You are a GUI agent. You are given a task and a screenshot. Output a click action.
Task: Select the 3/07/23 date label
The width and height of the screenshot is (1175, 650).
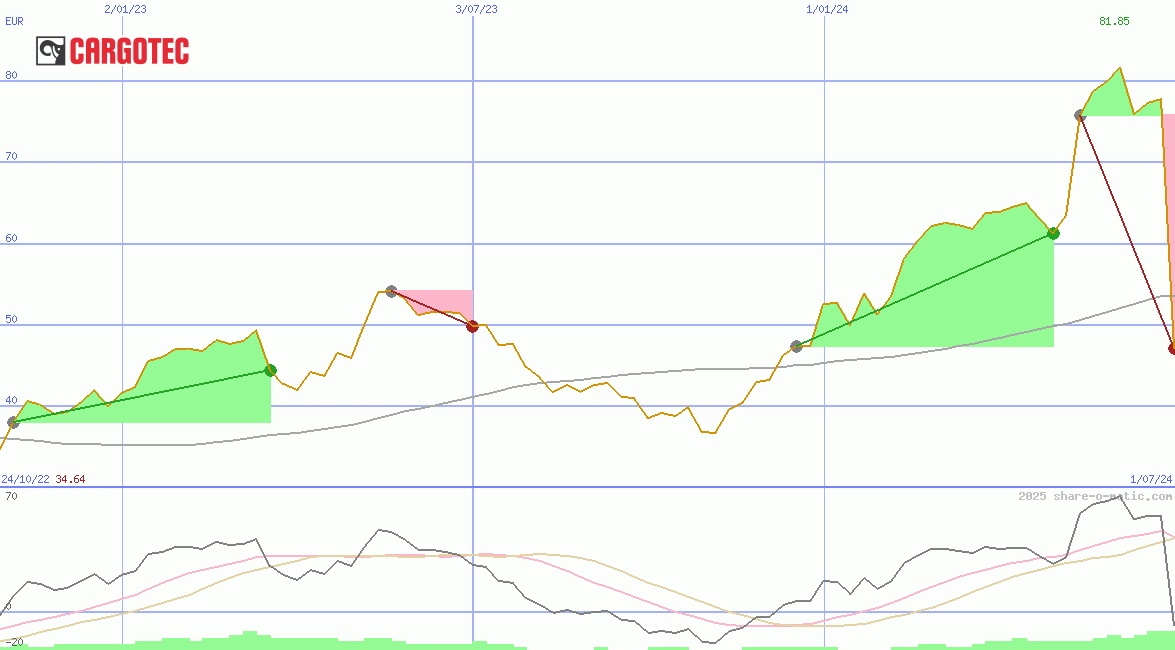476,9
